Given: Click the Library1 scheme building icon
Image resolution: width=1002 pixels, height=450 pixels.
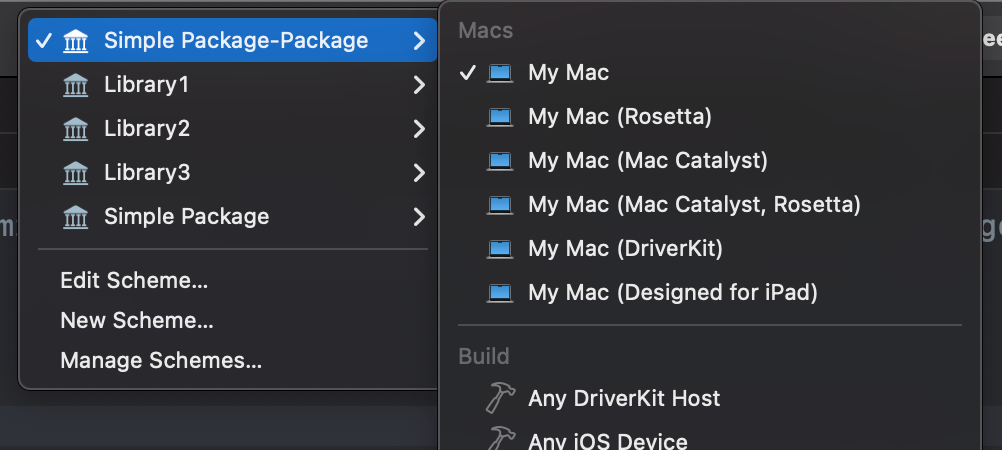Looking at the screenshot, I should 75,85.
